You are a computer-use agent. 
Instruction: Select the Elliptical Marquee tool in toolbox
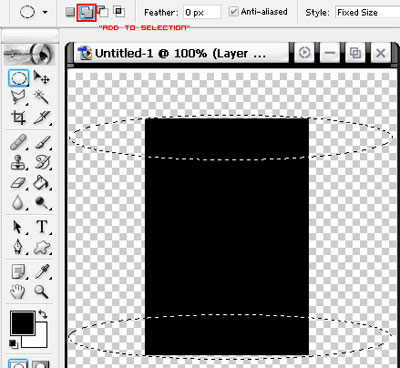tap(18, 78)
